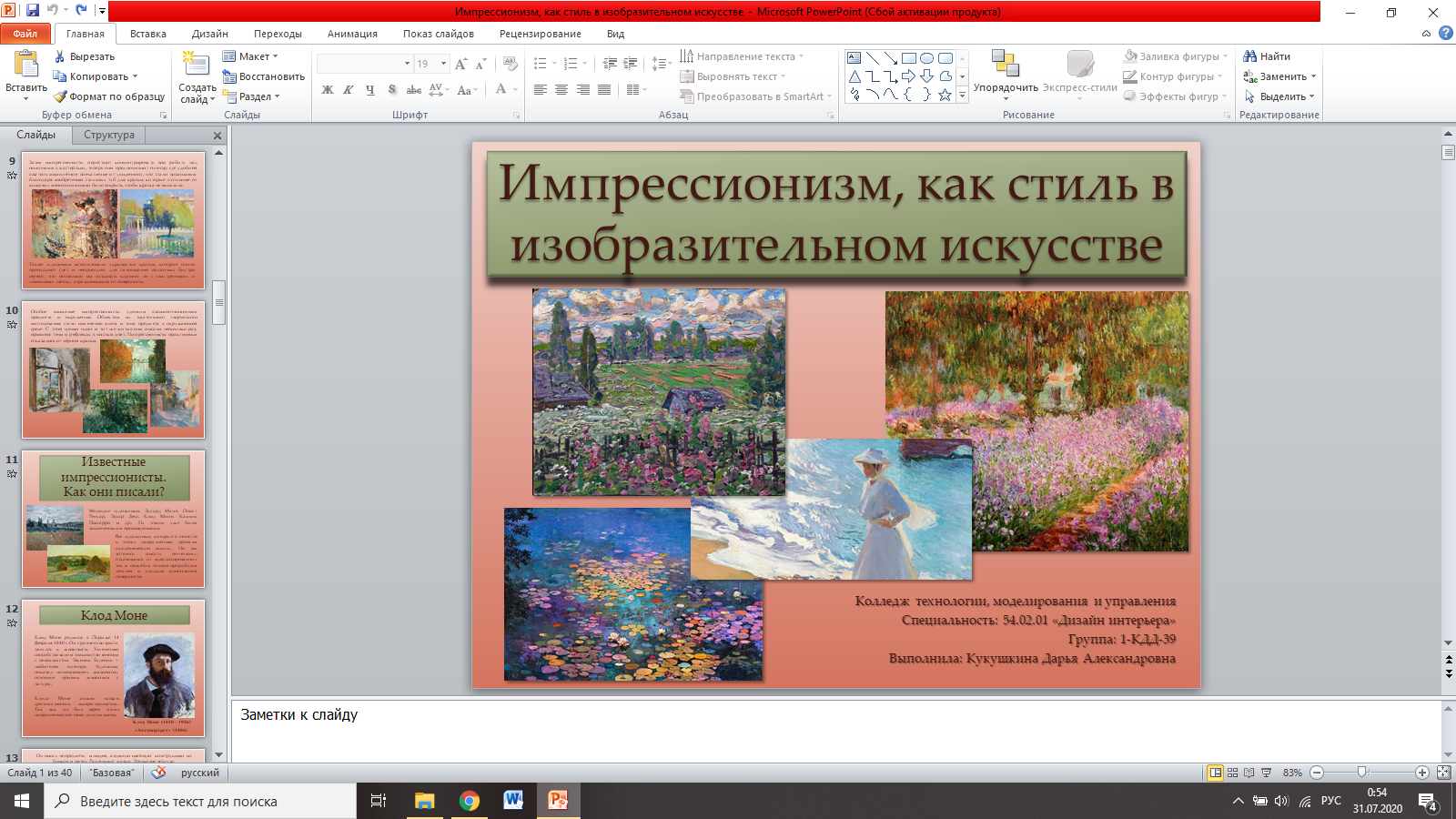Image resolution: width=1456 pixels, height=819 pixels.
Task: Click the zoom in plus button
Action: (x=1422, y=773)
